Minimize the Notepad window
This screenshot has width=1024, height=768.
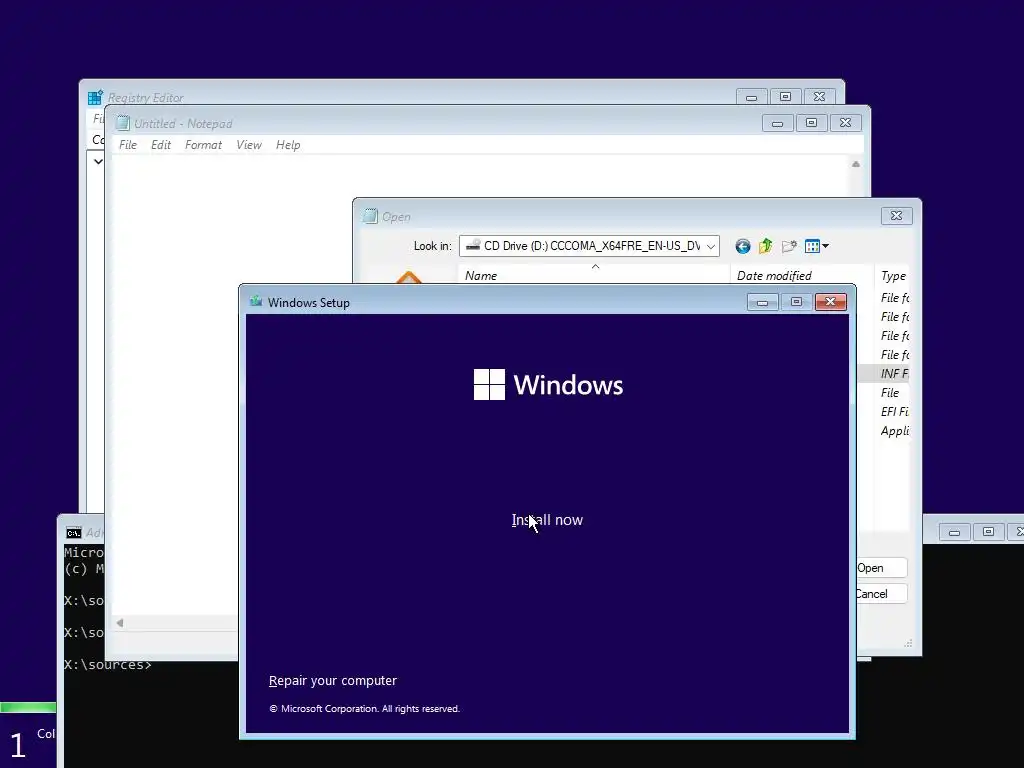pyautogui.click(x=777, y=123)
